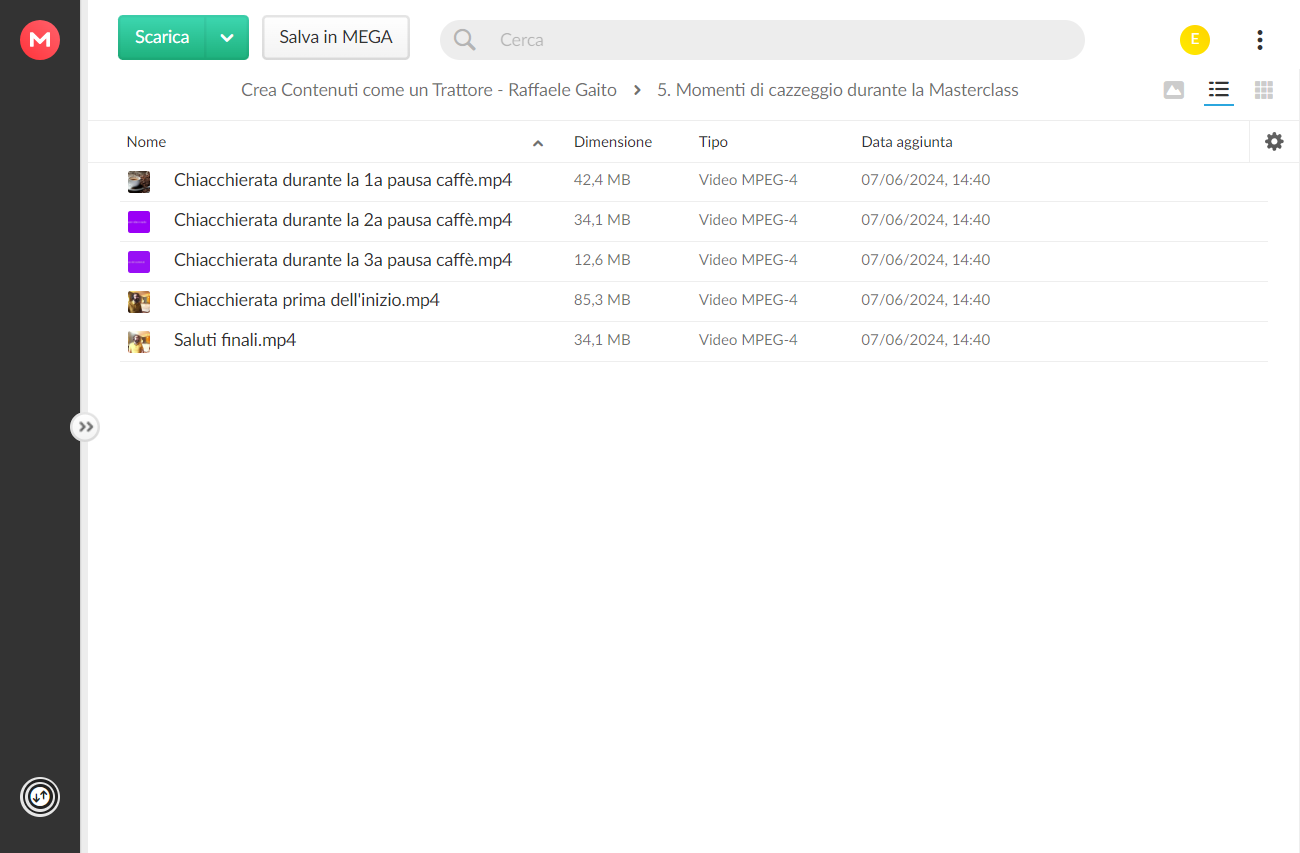
Task: Switch to media discovery image view
Action: (1174, 90)
